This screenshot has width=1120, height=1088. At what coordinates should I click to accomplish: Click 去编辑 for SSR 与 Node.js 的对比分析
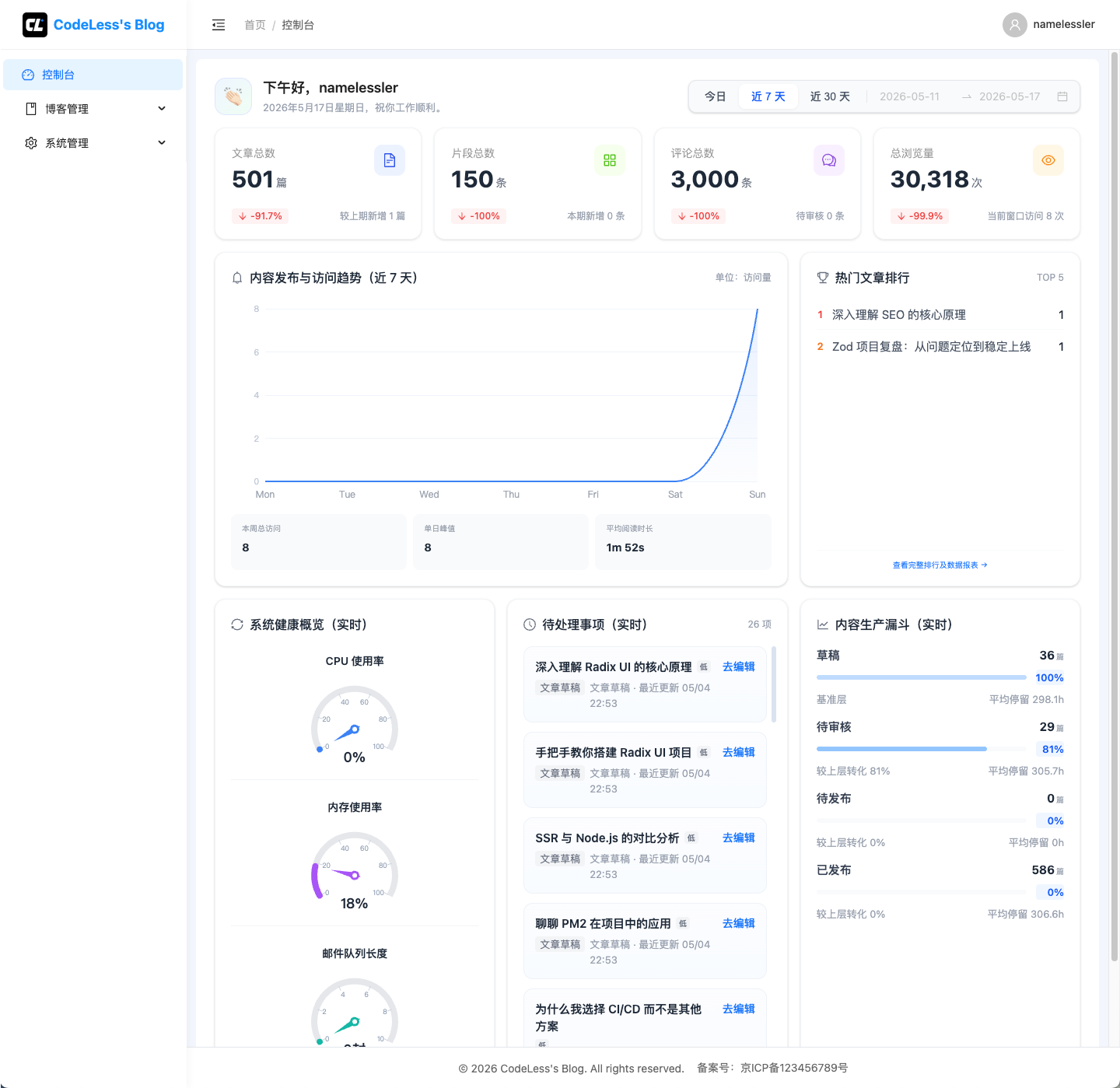739,838
